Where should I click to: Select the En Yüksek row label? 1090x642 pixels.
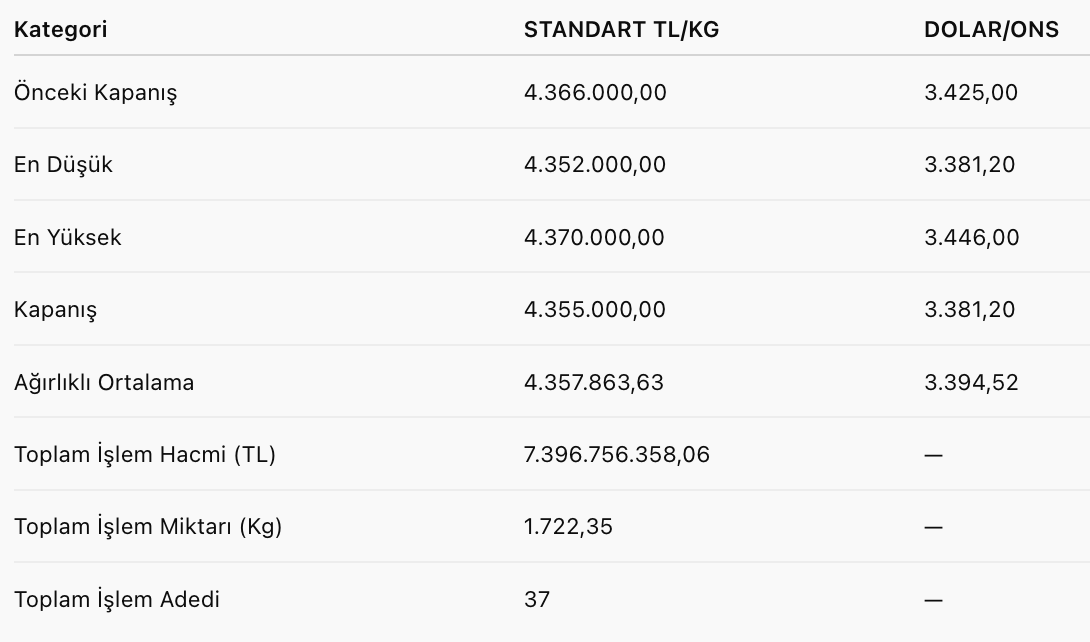(x=67, y=238)
